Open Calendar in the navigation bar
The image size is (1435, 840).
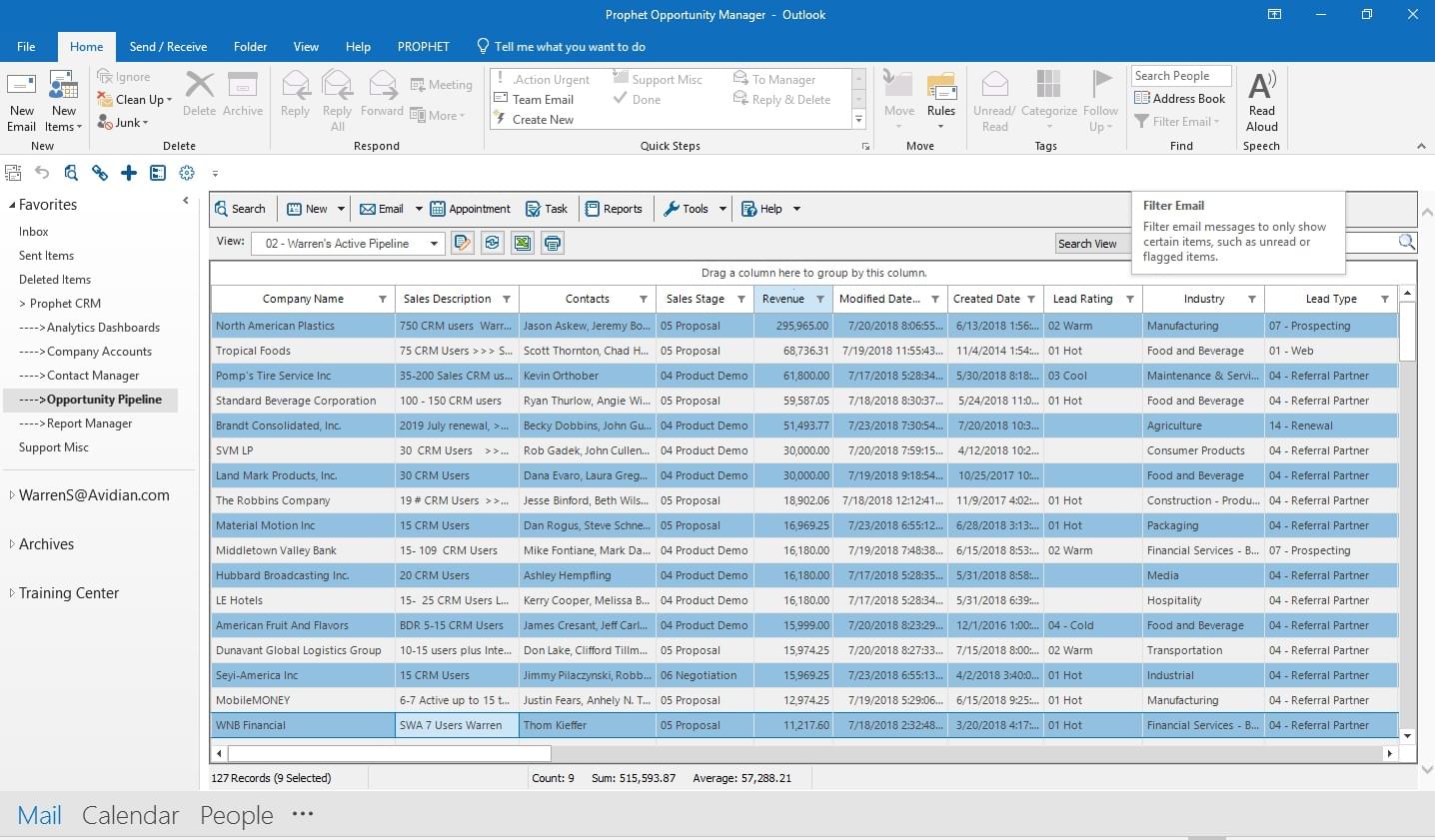point(130,815)
